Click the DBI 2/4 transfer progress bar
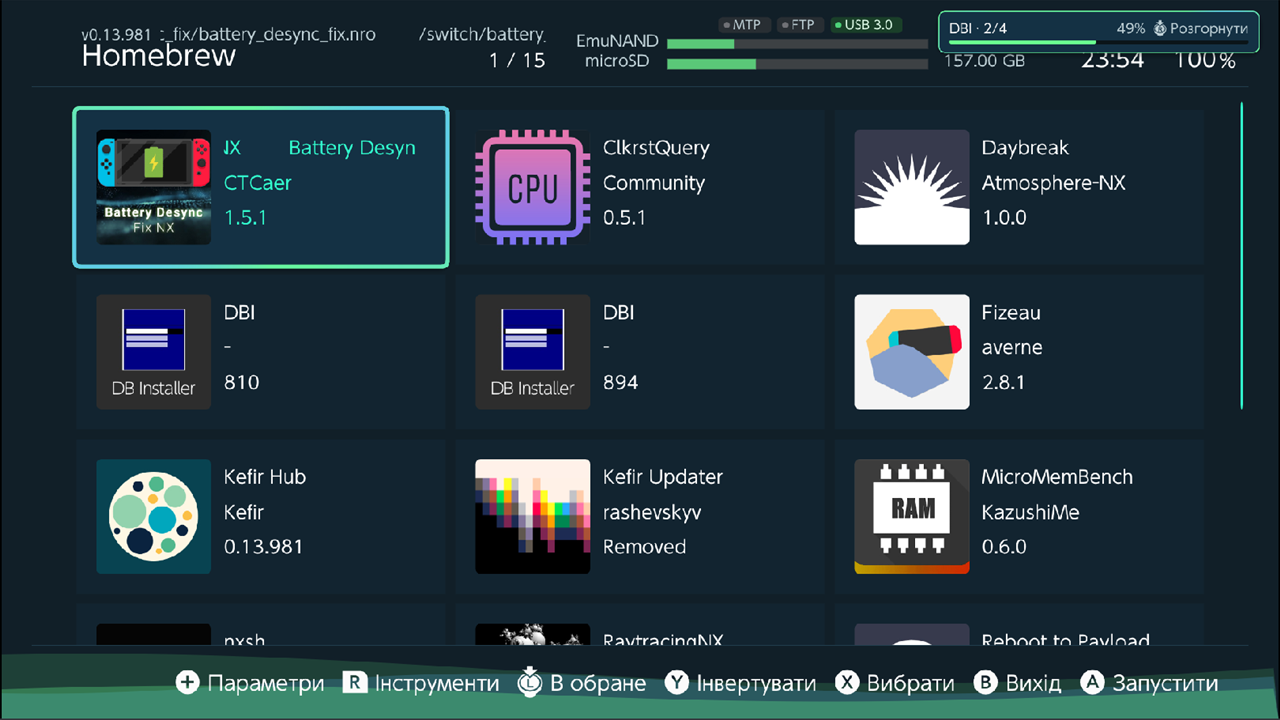 1098,42
